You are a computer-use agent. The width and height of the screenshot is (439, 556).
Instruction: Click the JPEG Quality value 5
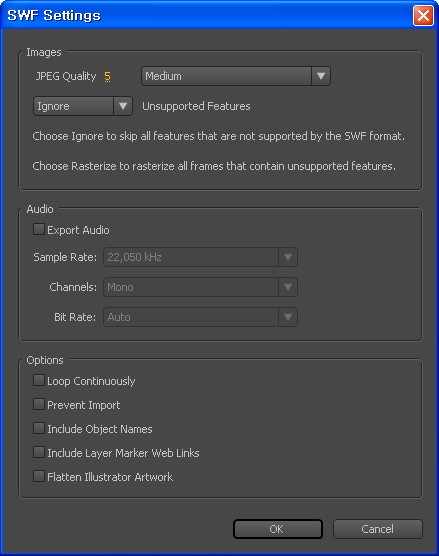coord(107,77)
